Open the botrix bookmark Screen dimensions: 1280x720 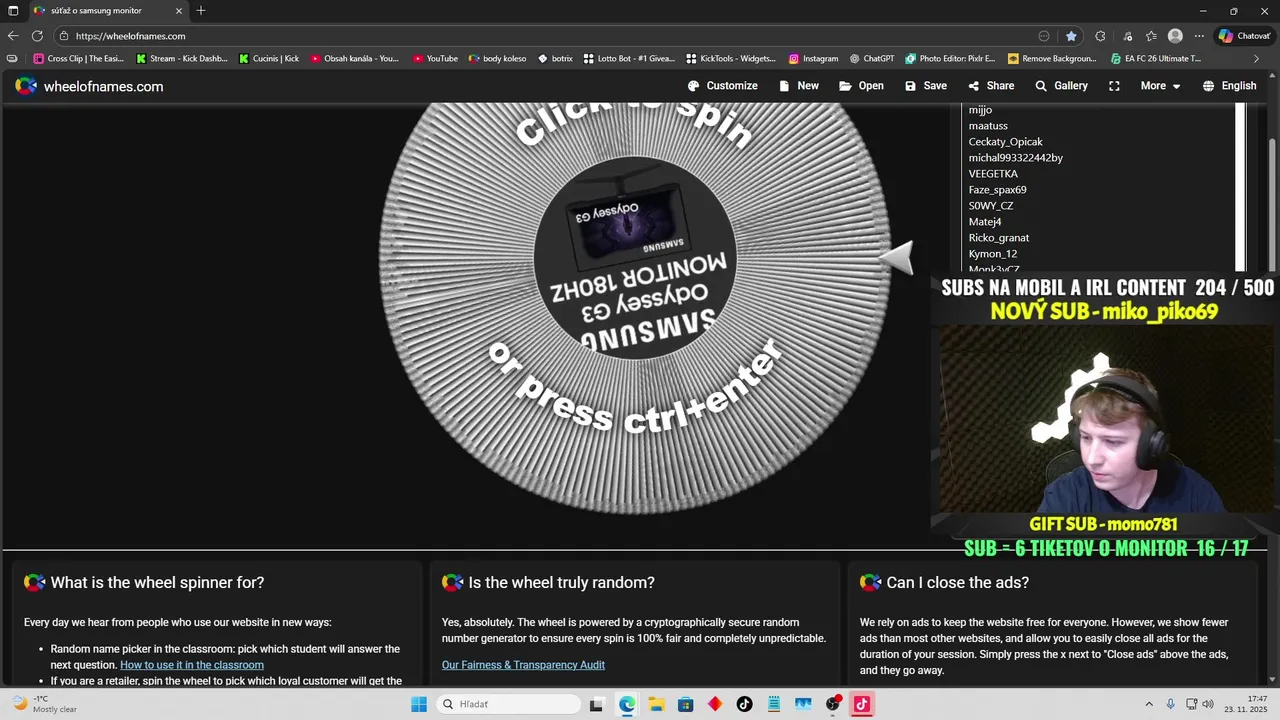(554, 59)
